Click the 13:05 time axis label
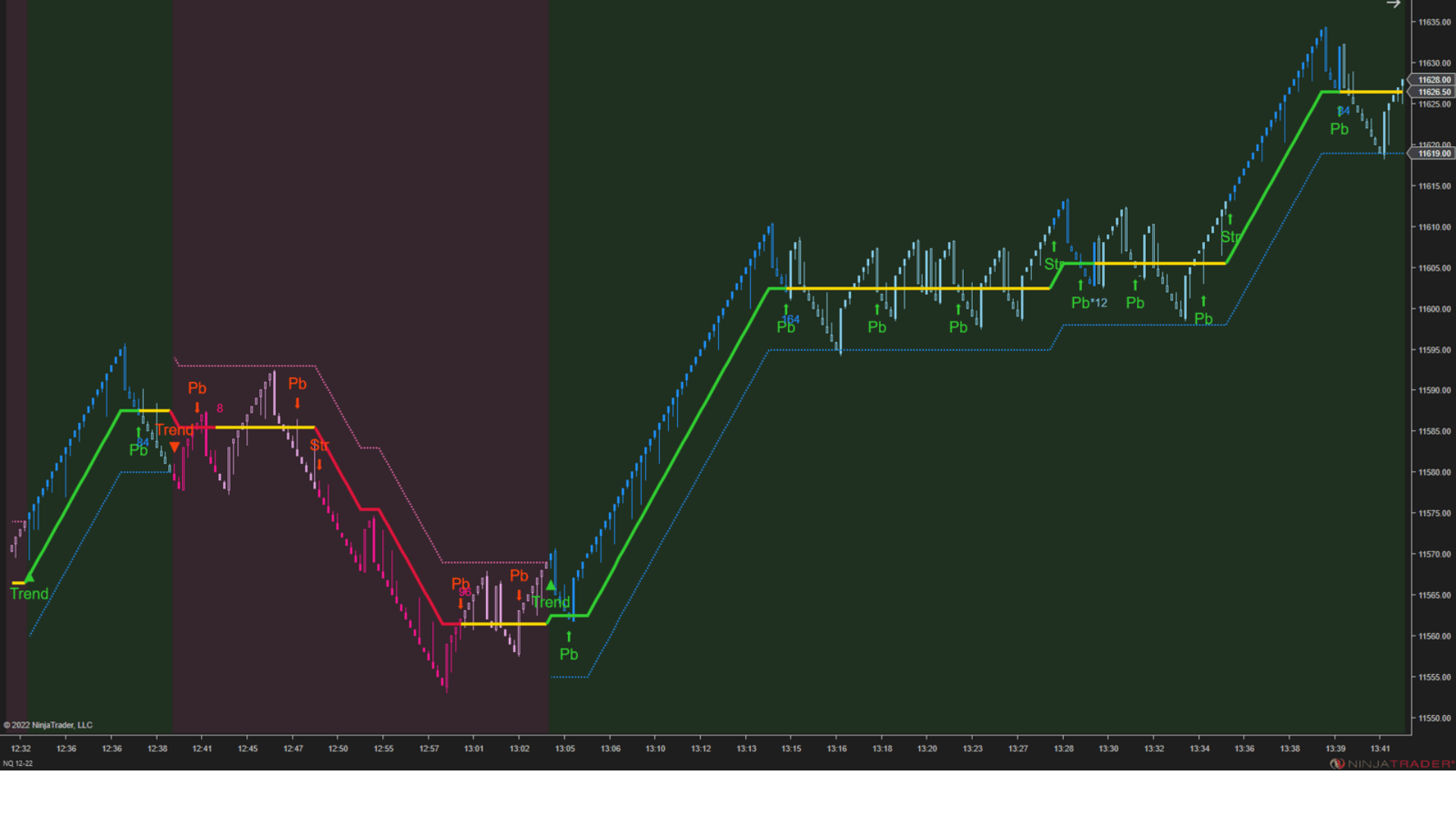 click(565, 748)
